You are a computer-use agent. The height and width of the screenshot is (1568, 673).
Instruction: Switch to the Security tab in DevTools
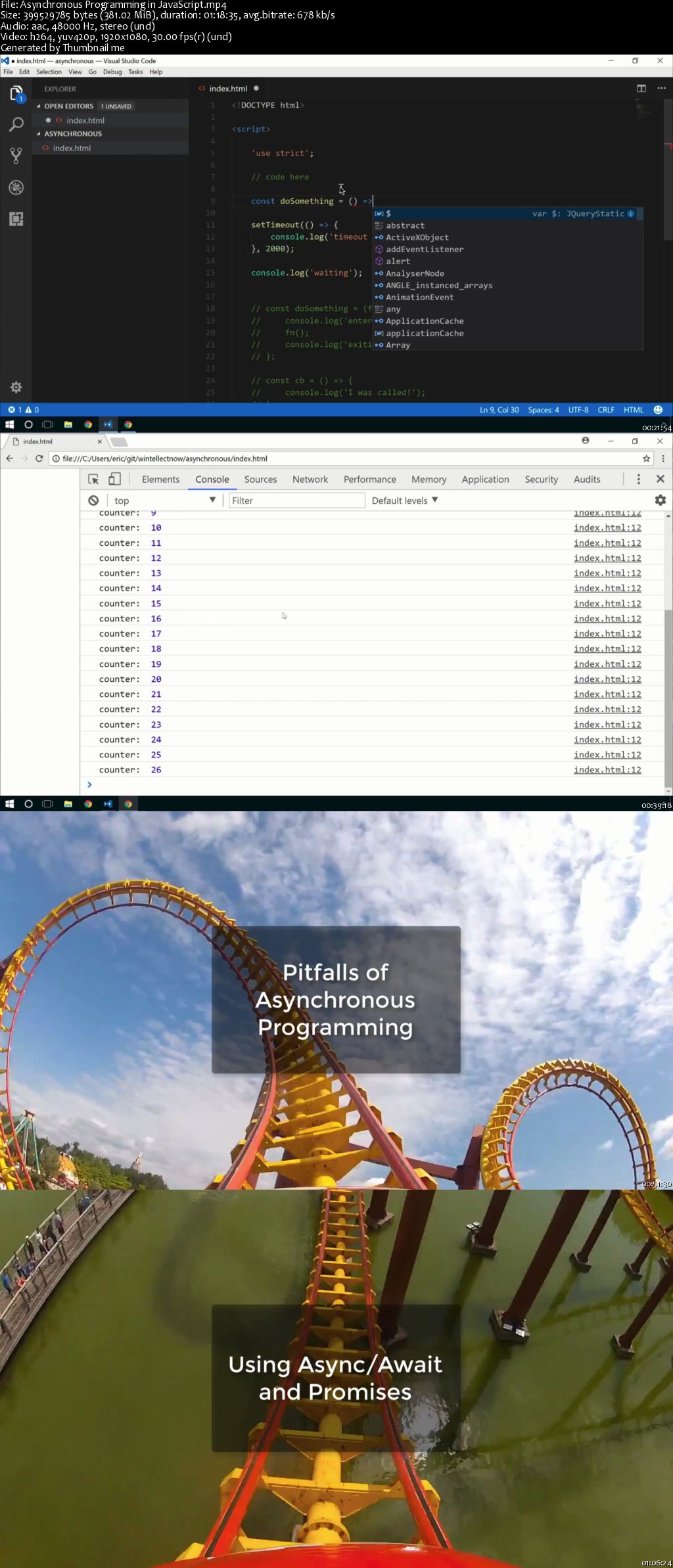(x=541, y=479)
